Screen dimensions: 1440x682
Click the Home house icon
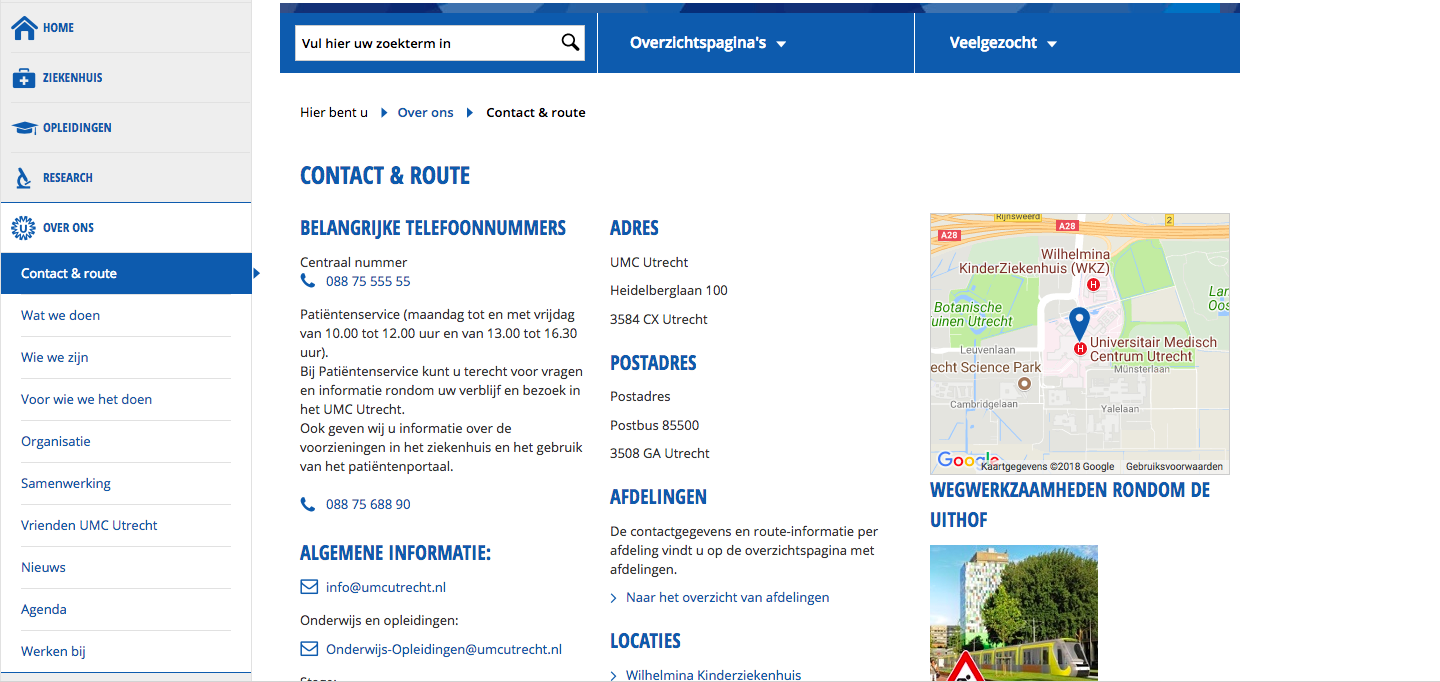coord(24,28)
